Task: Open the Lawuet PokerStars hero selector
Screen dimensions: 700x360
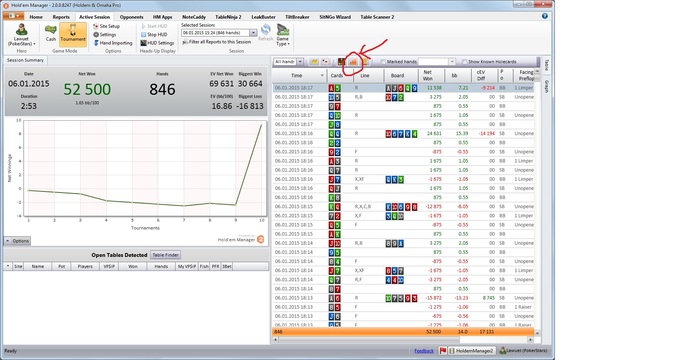Action: click(x=21, y=35)
